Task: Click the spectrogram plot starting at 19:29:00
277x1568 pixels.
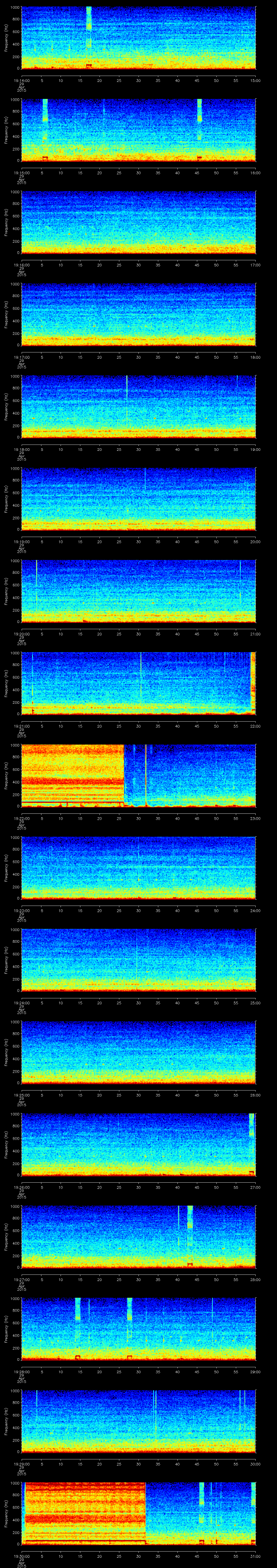Action: [x=138, y=1421]
